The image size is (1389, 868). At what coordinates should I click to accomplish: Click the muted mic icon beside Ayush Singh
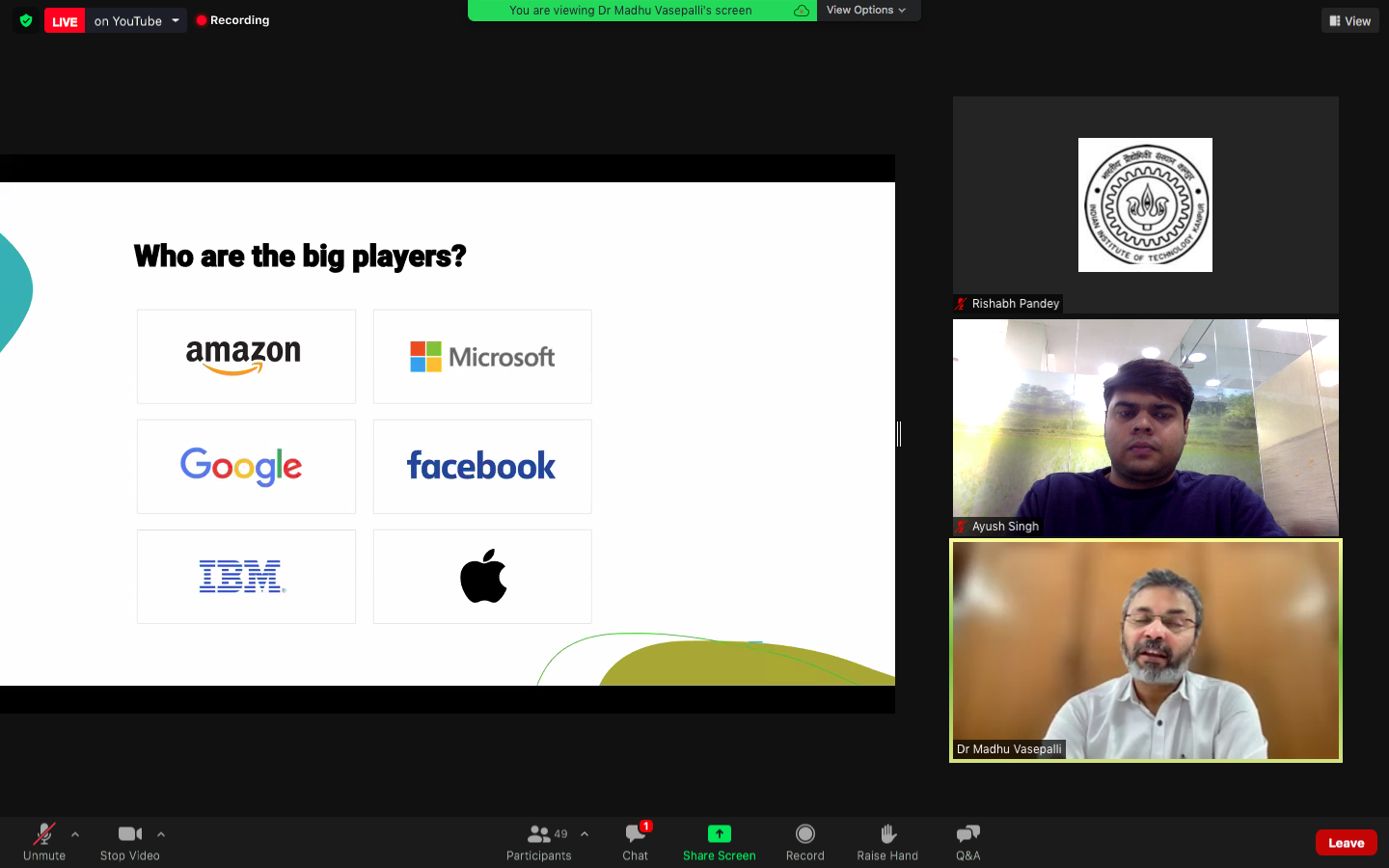pos(962,527)
